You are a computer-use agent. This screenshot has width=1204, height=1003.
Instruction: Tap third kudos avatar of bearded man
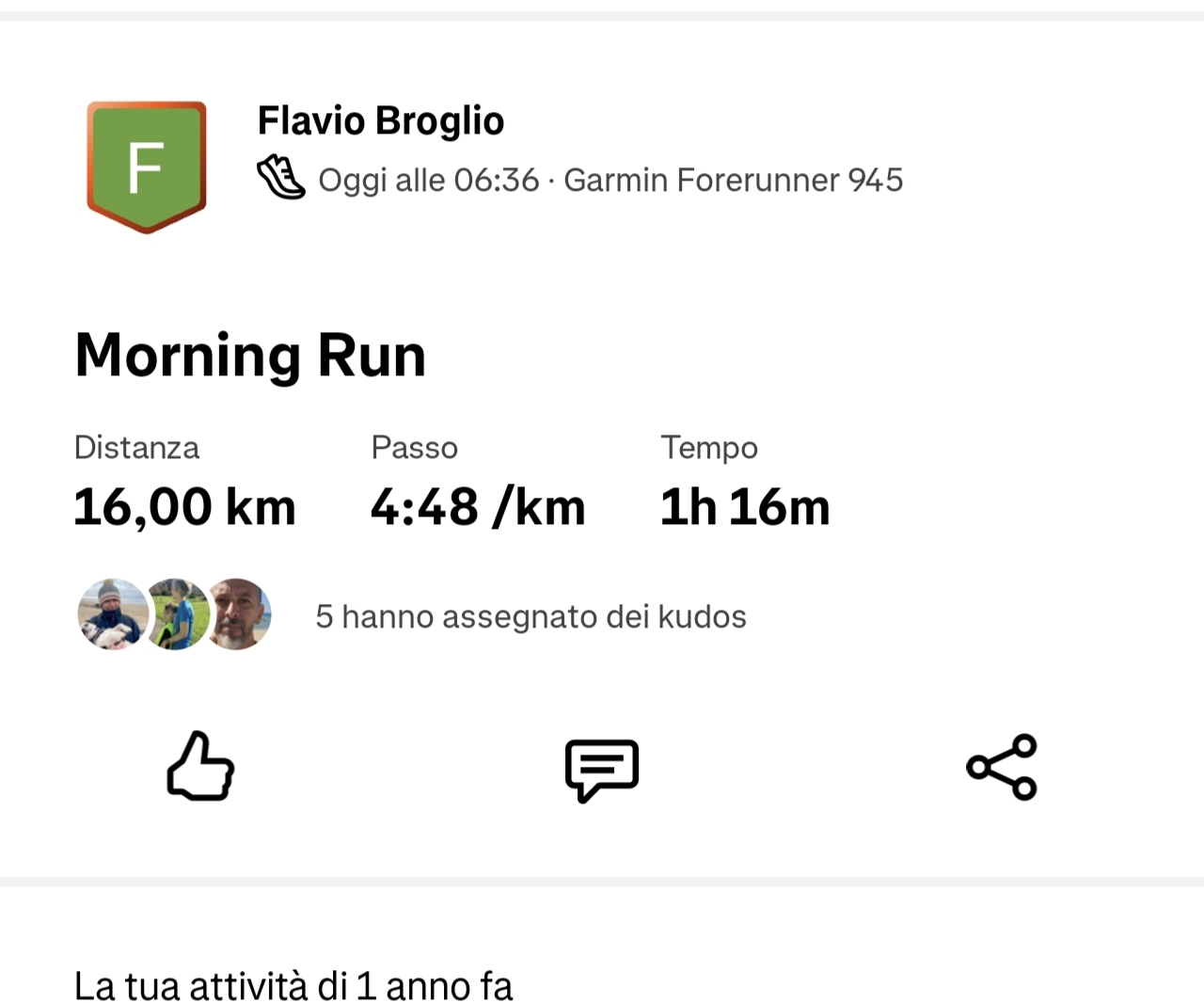[x=240, y=614]
